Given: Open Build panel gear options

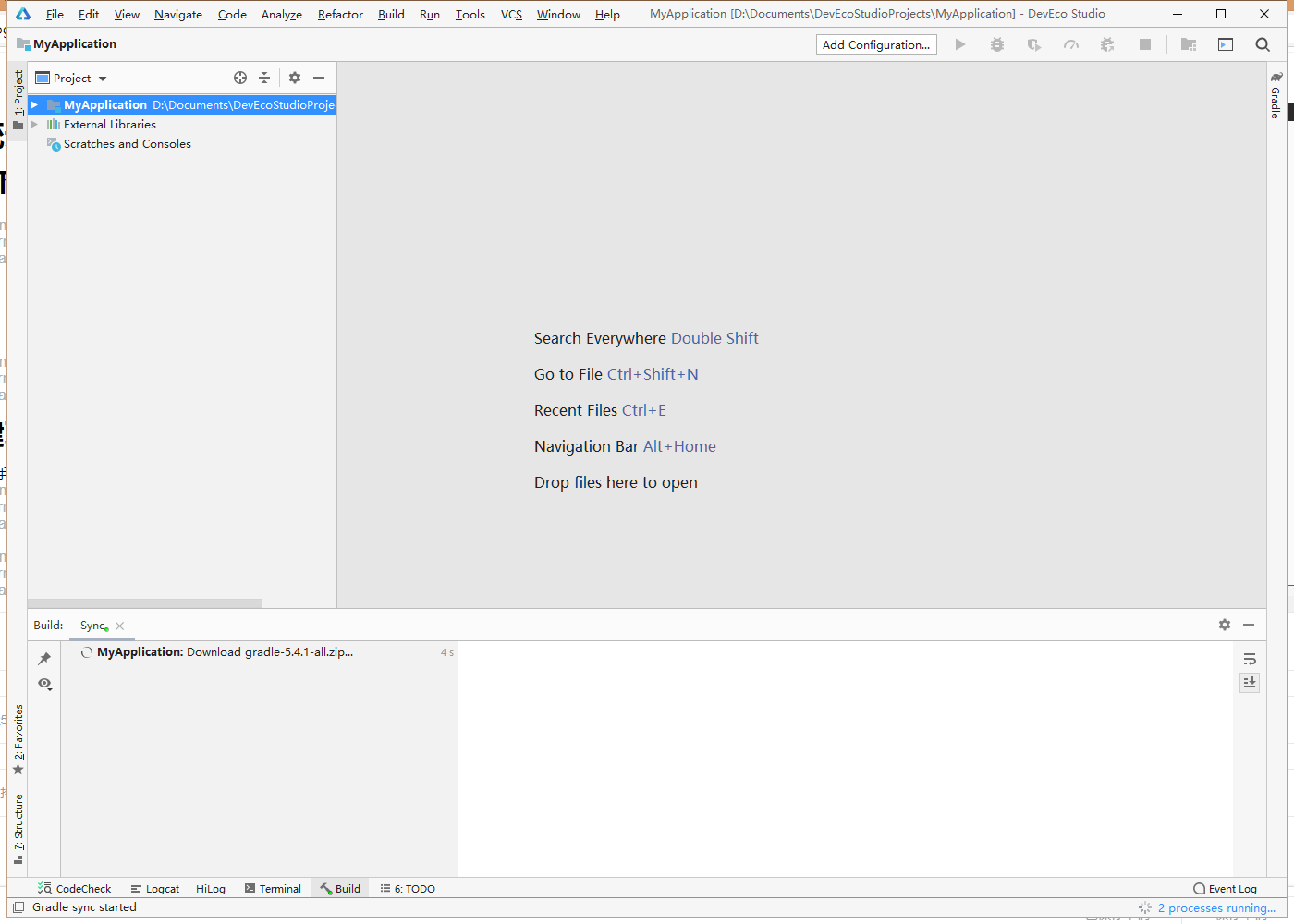Looking at the screenshot, I should click(x=1225, y=625).
